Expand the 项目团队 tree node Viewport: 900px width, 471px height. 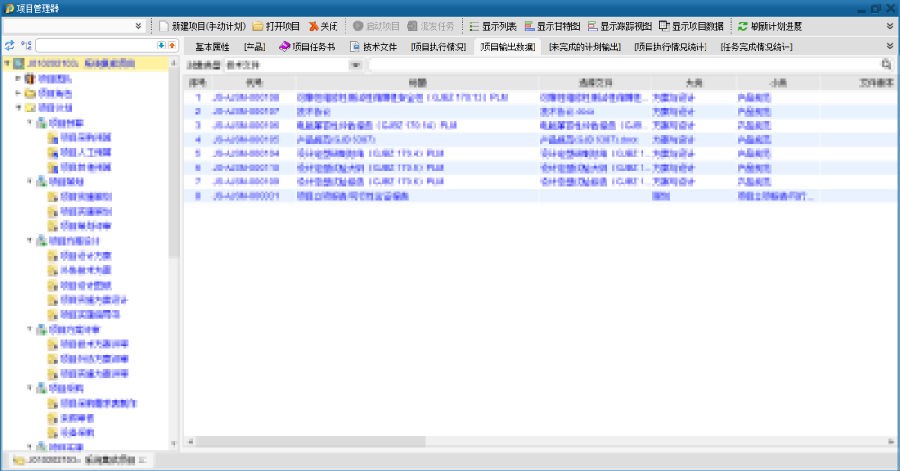point(17,78)
